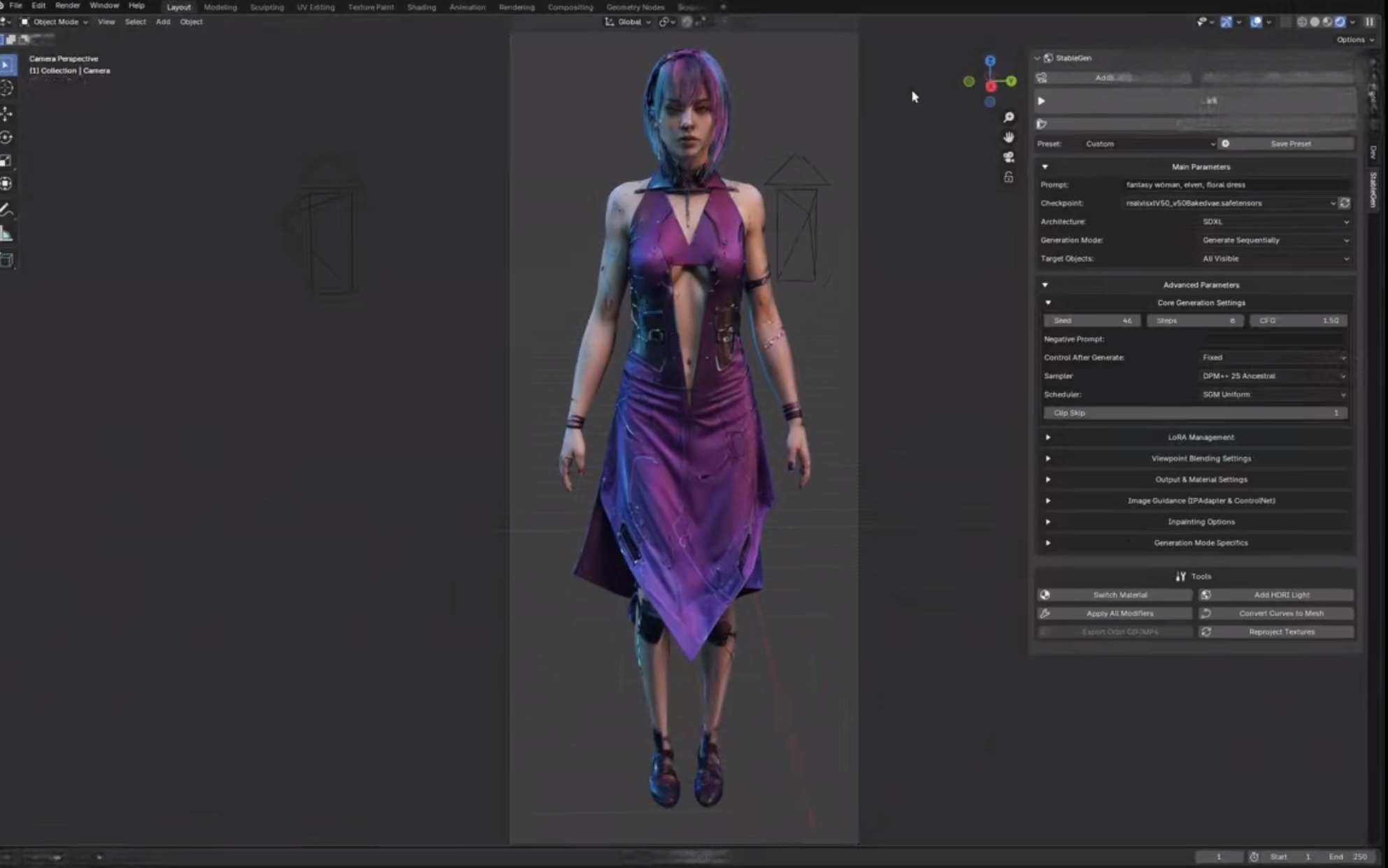The height and width of the screenshot is (868, 1388).
Task: Toggle the lock camera to view icon
Action: (x=1008, y=178)
